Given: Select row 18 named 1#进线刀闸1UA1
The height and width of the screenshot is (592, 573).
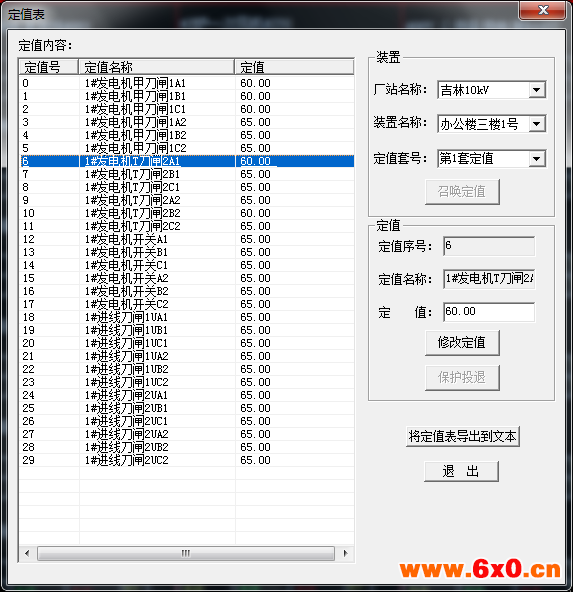Looking at the screenshot, I should [187, 317].
